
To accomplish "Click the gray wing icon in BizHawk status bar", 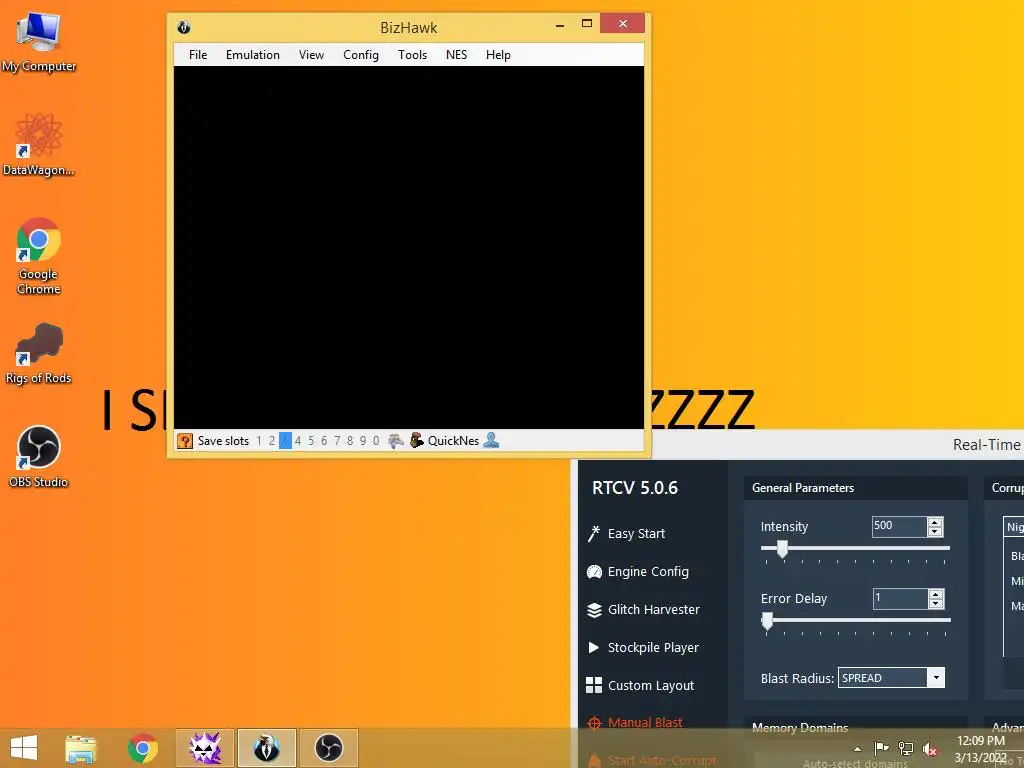I will tap(396, 441).
